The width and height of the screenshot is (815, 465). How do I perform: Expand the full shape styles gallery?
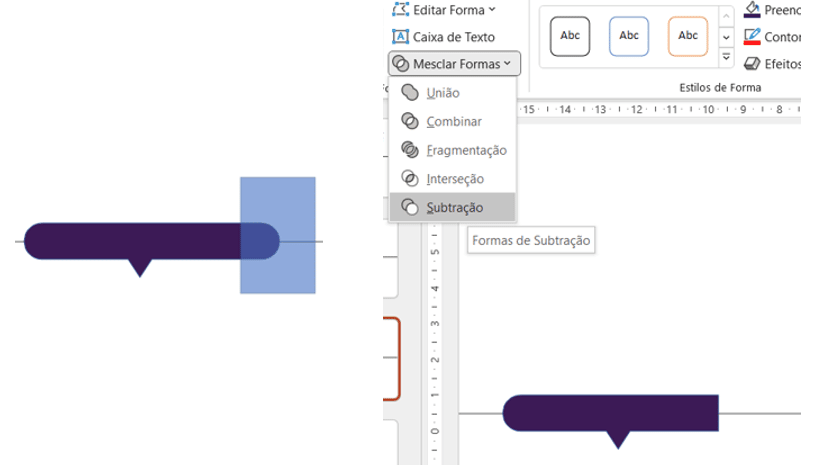[x=726, y=57]
